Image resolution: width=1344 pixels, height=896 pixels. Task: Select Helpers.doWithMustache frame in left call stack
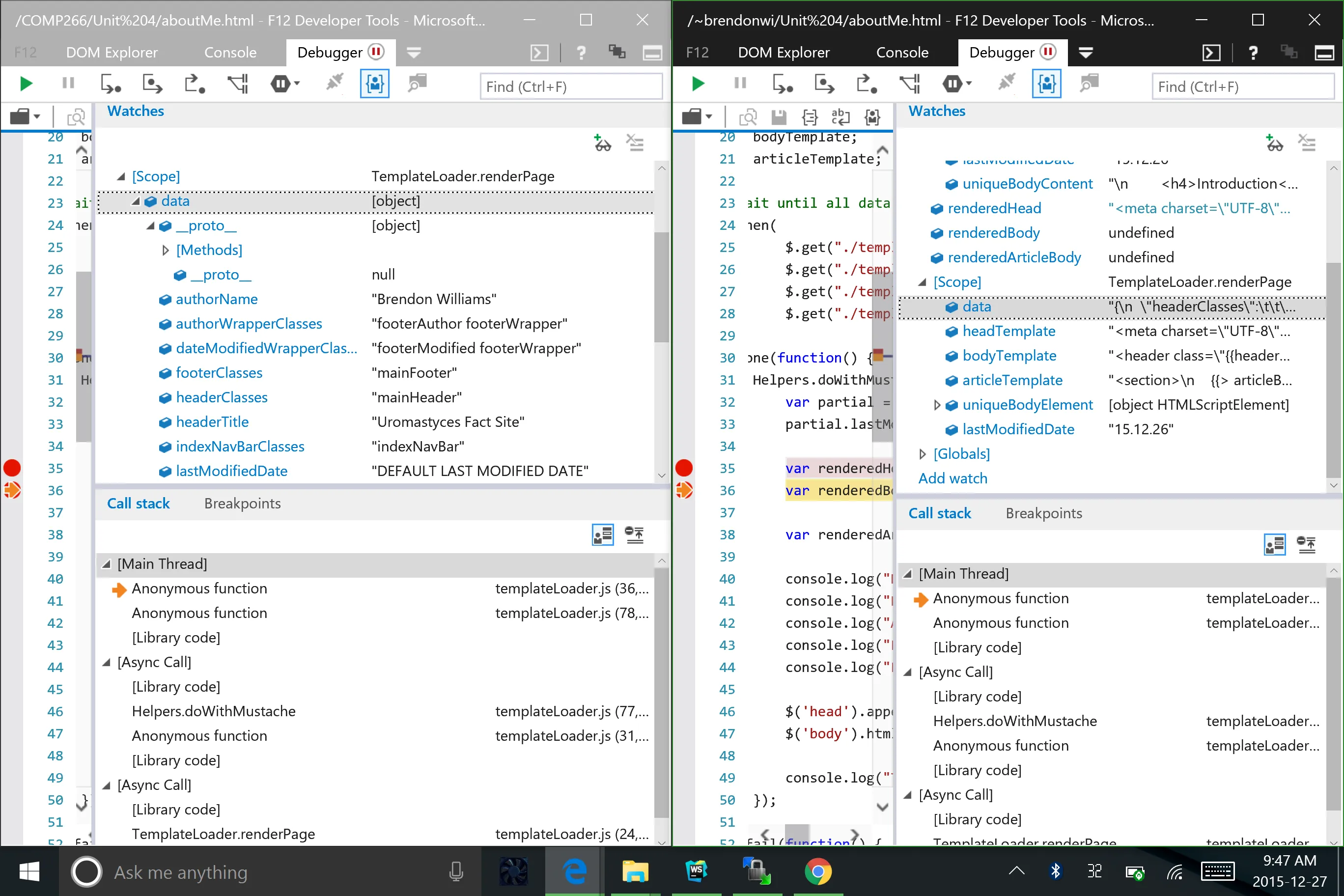pyautogui.click(x=214, y=711)
